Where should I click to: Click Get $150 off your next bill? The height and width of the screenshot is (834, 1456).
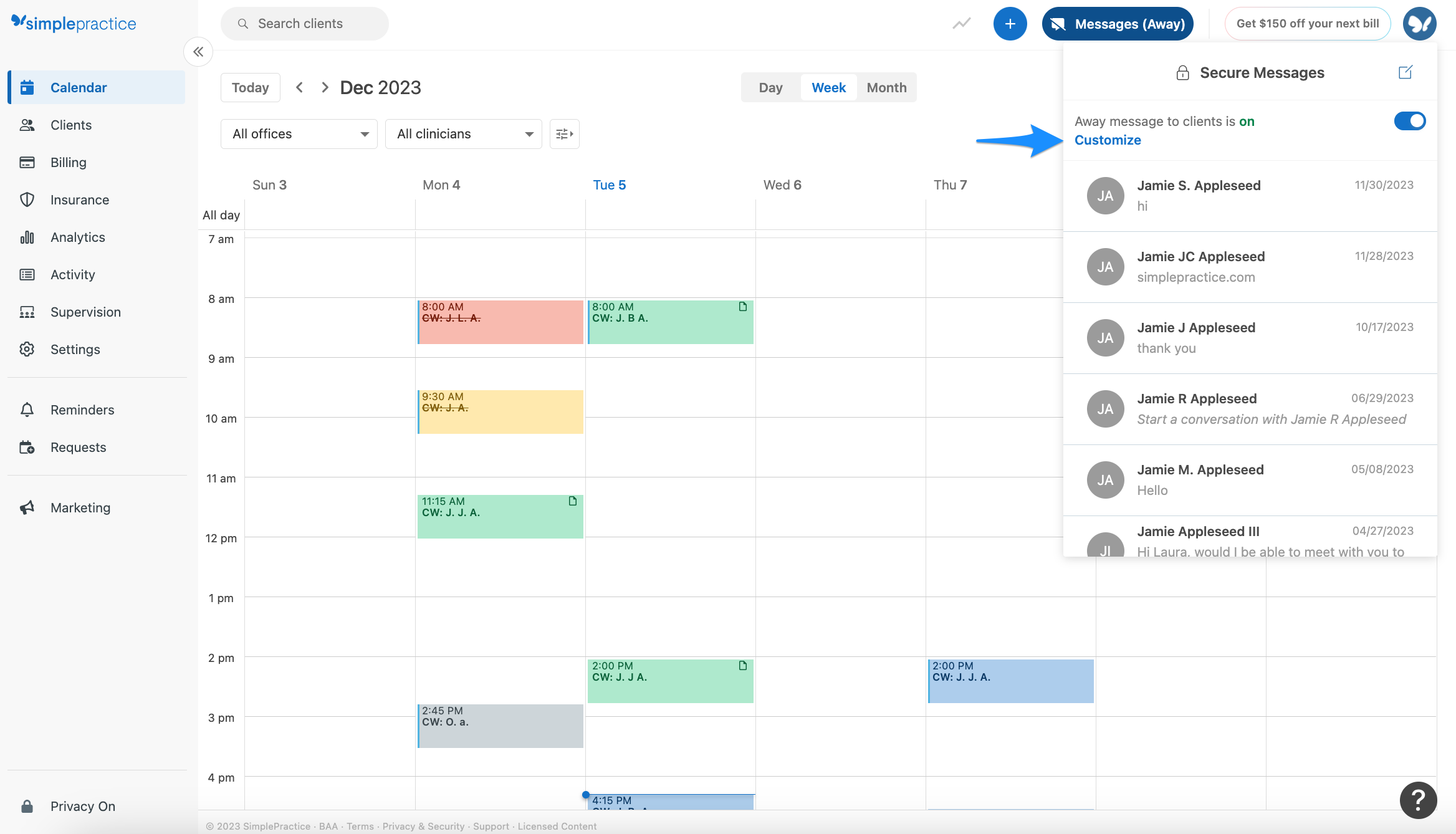coord(1307,24)
